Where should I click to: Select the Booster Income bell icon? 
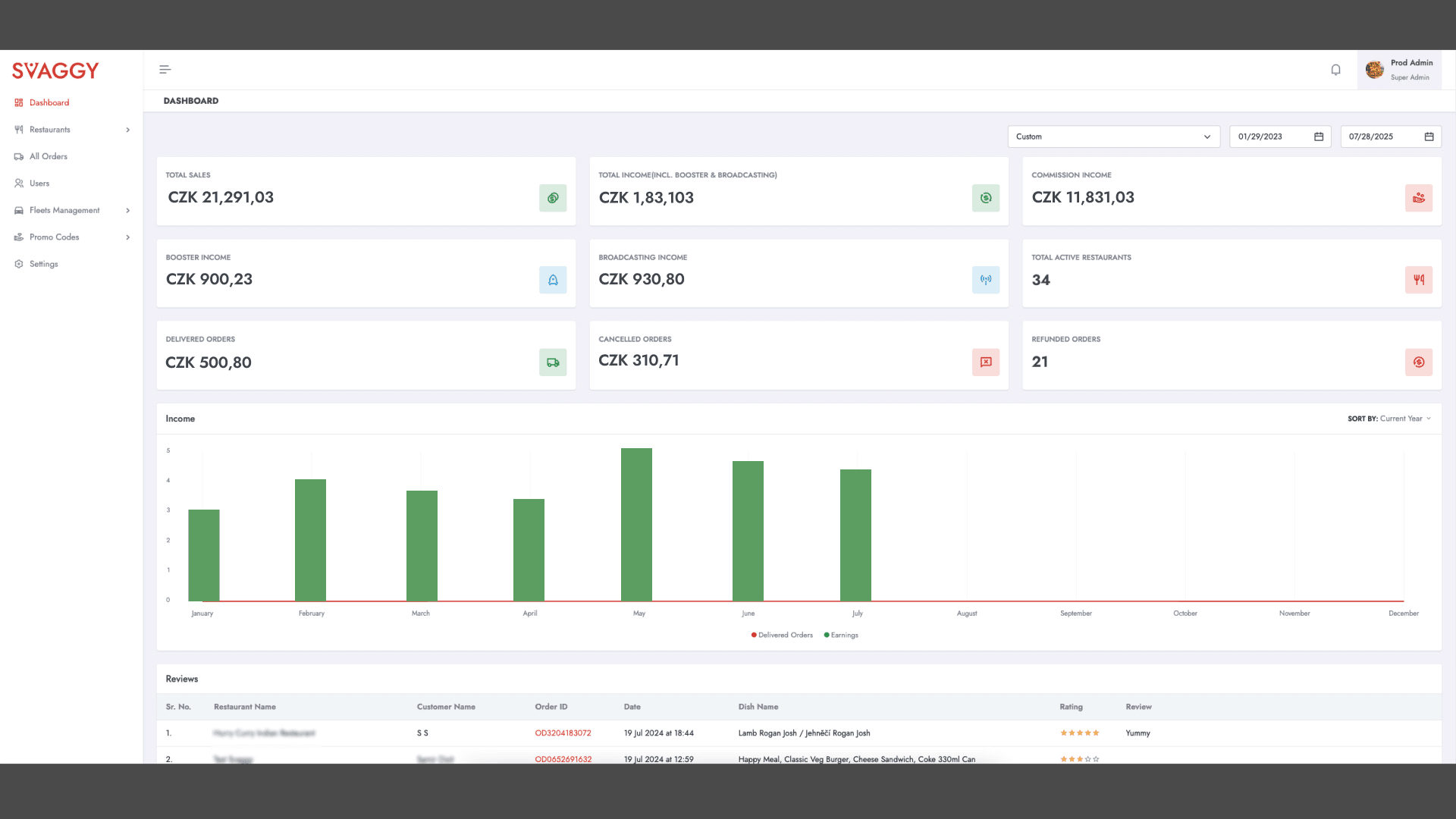pyautogui.click(x=553, y=280)
